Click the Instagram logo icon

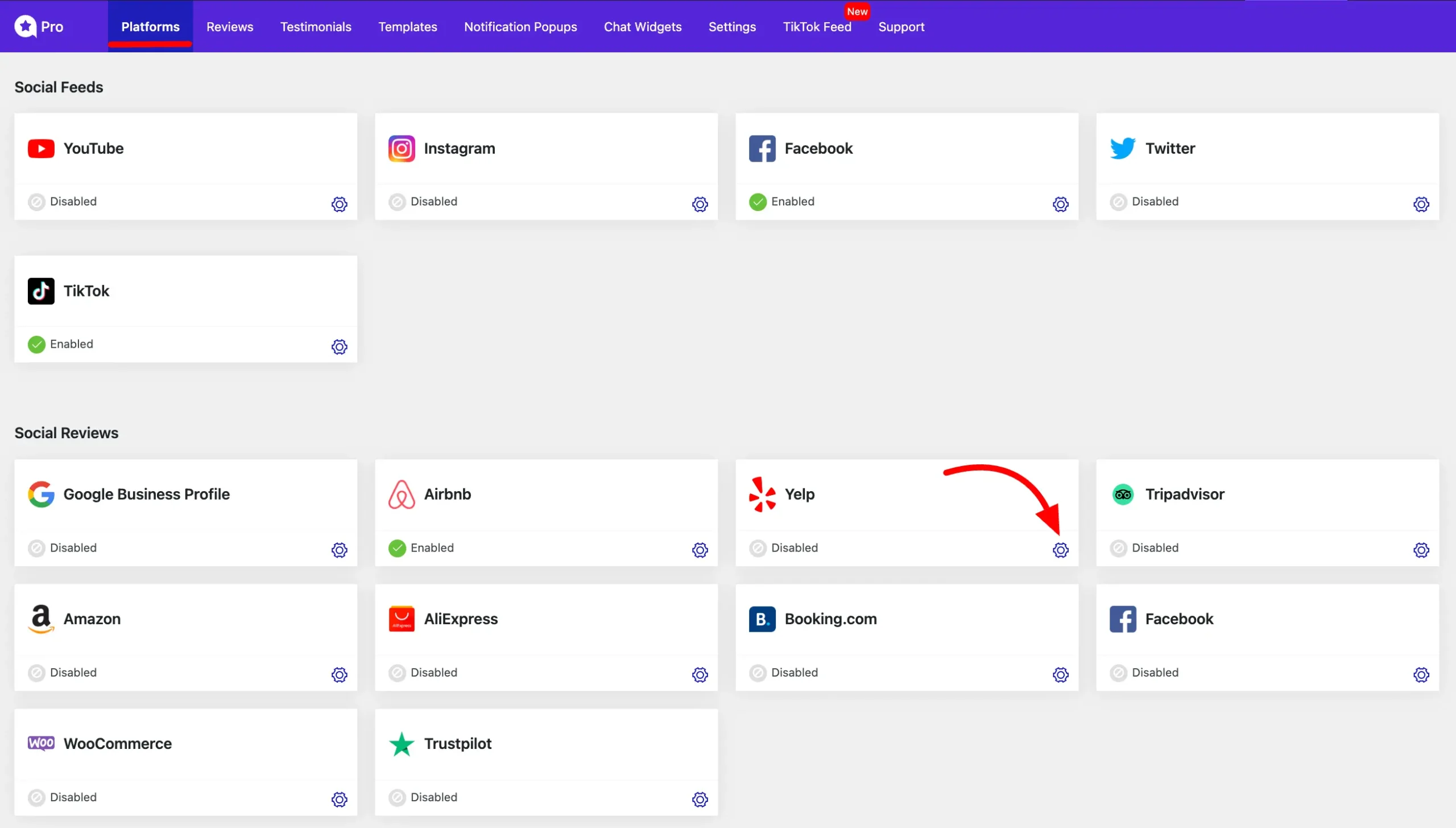click(402, 149)
